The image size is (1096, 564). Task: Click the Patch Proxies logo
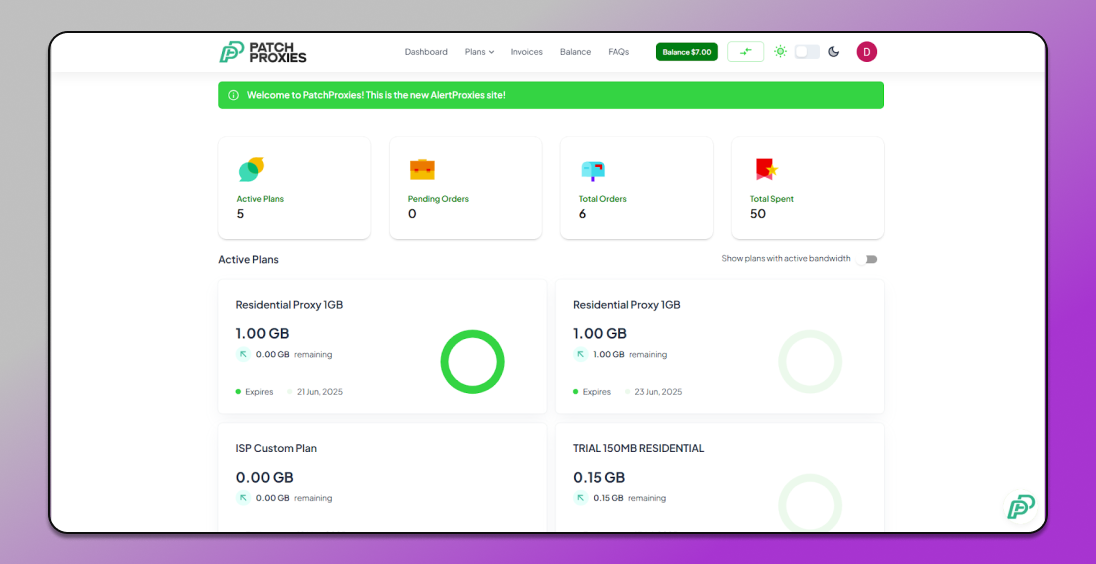262,52
